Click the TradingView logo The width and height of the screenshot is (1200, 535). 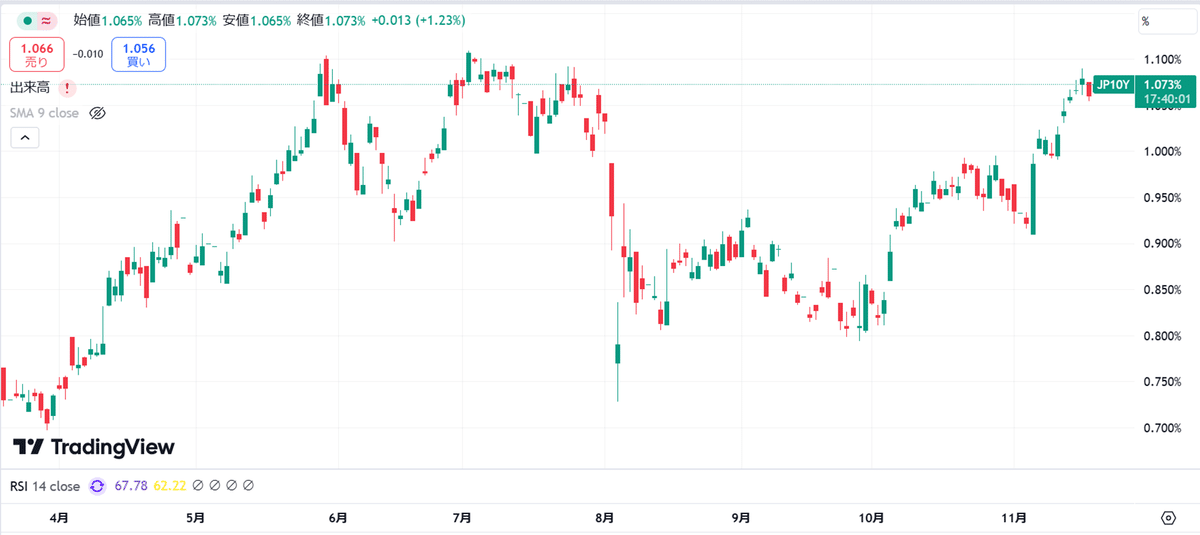pos(93,447)
